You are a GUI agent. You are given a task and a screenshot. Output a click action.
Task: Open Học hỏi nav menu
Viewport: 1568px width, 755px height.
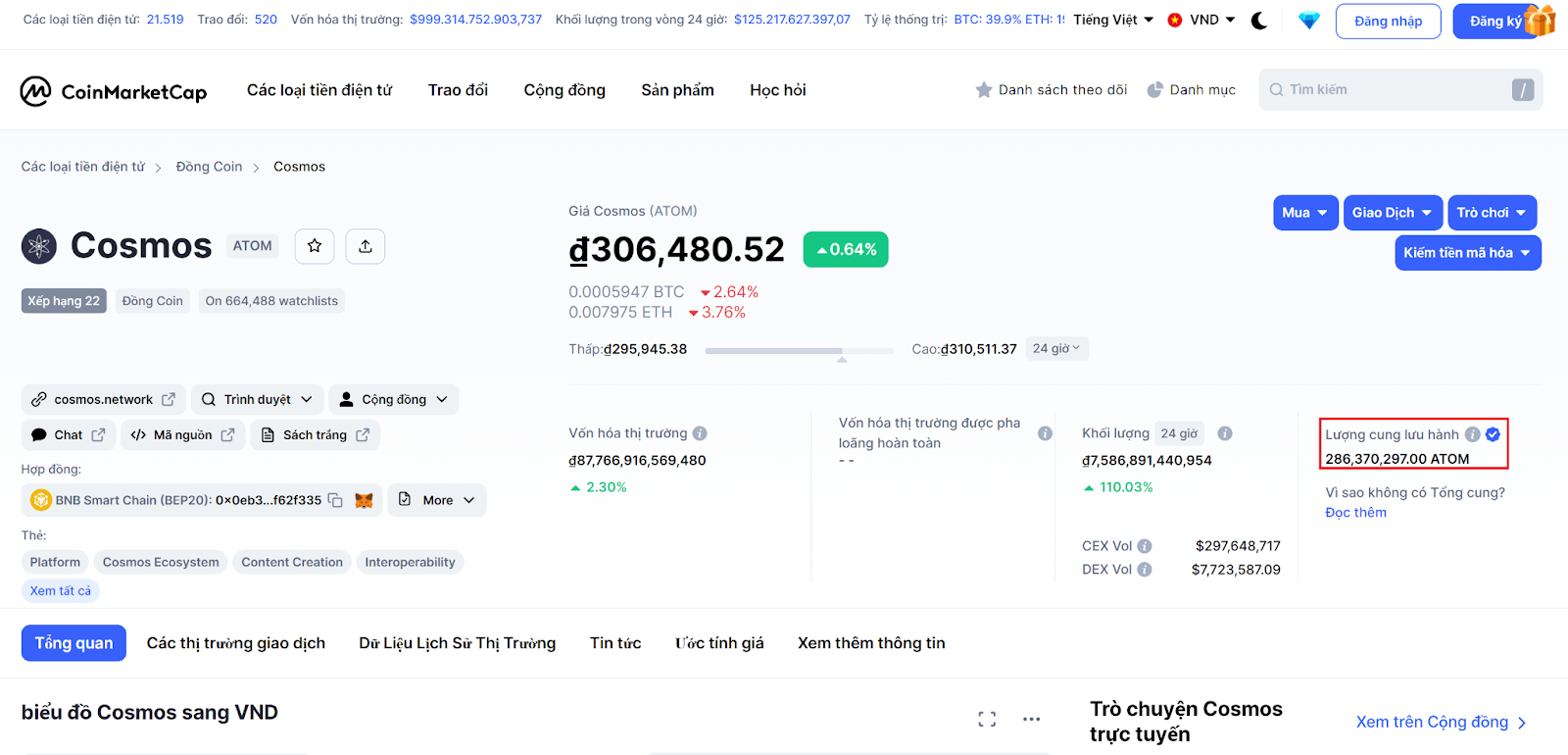click(778, 90)
